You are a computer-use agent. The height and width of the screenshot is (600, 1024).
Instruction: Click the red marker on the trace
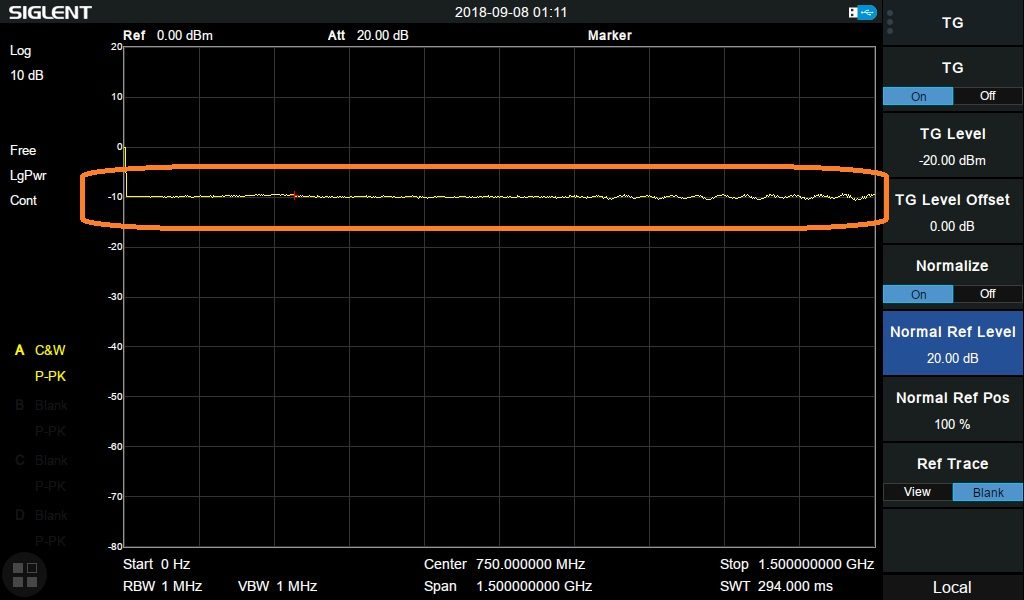pos(294,195)
